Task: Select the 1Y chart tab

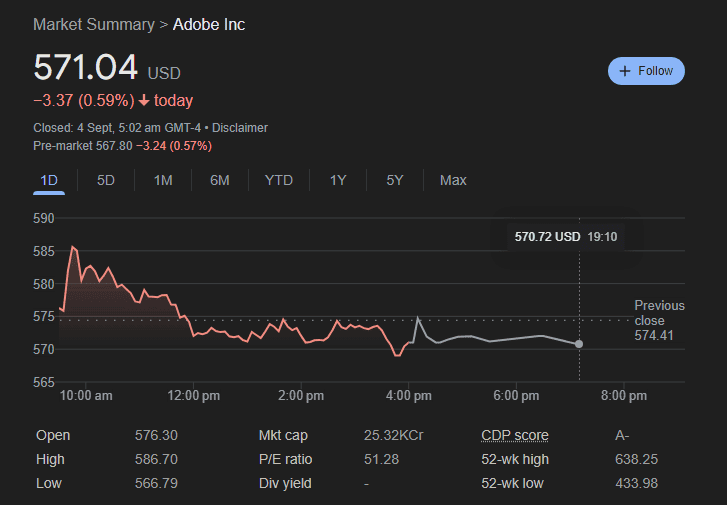Action: pyautogui.click(x=338, y=180)
